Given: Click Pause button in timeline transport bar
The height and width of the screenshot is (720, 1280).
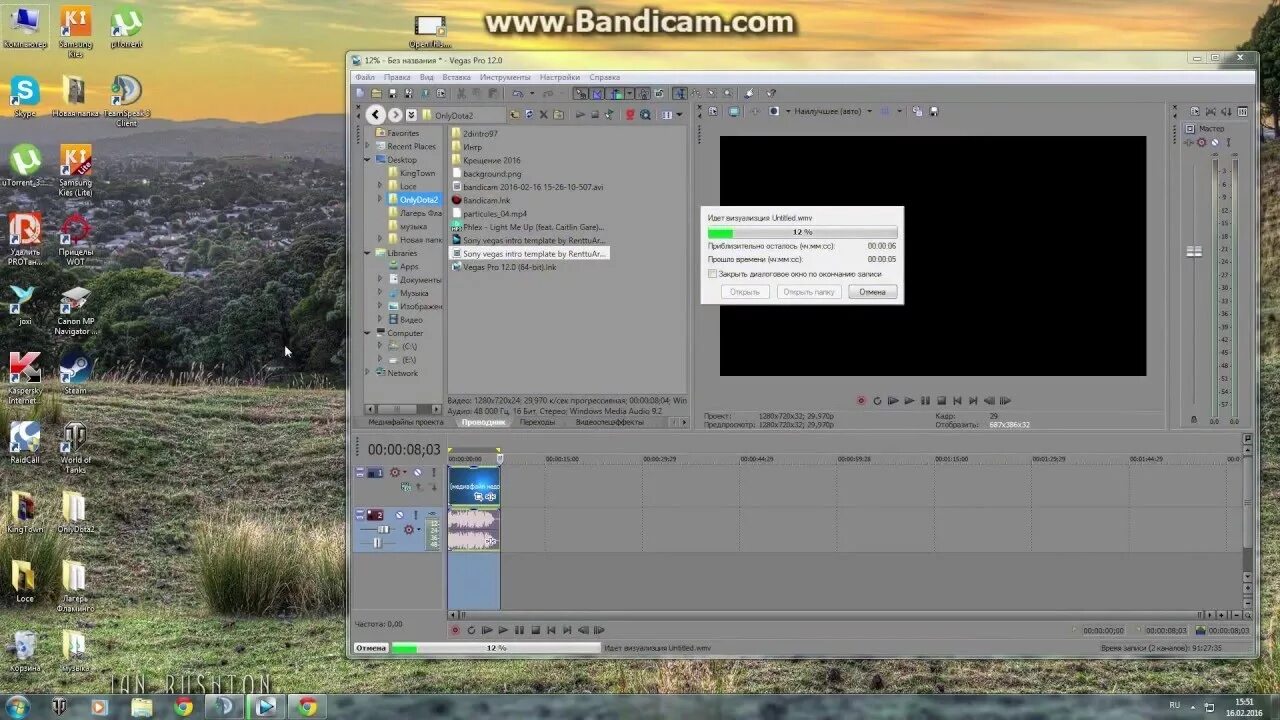Looking at the screenshot, I should click(519, 630).
